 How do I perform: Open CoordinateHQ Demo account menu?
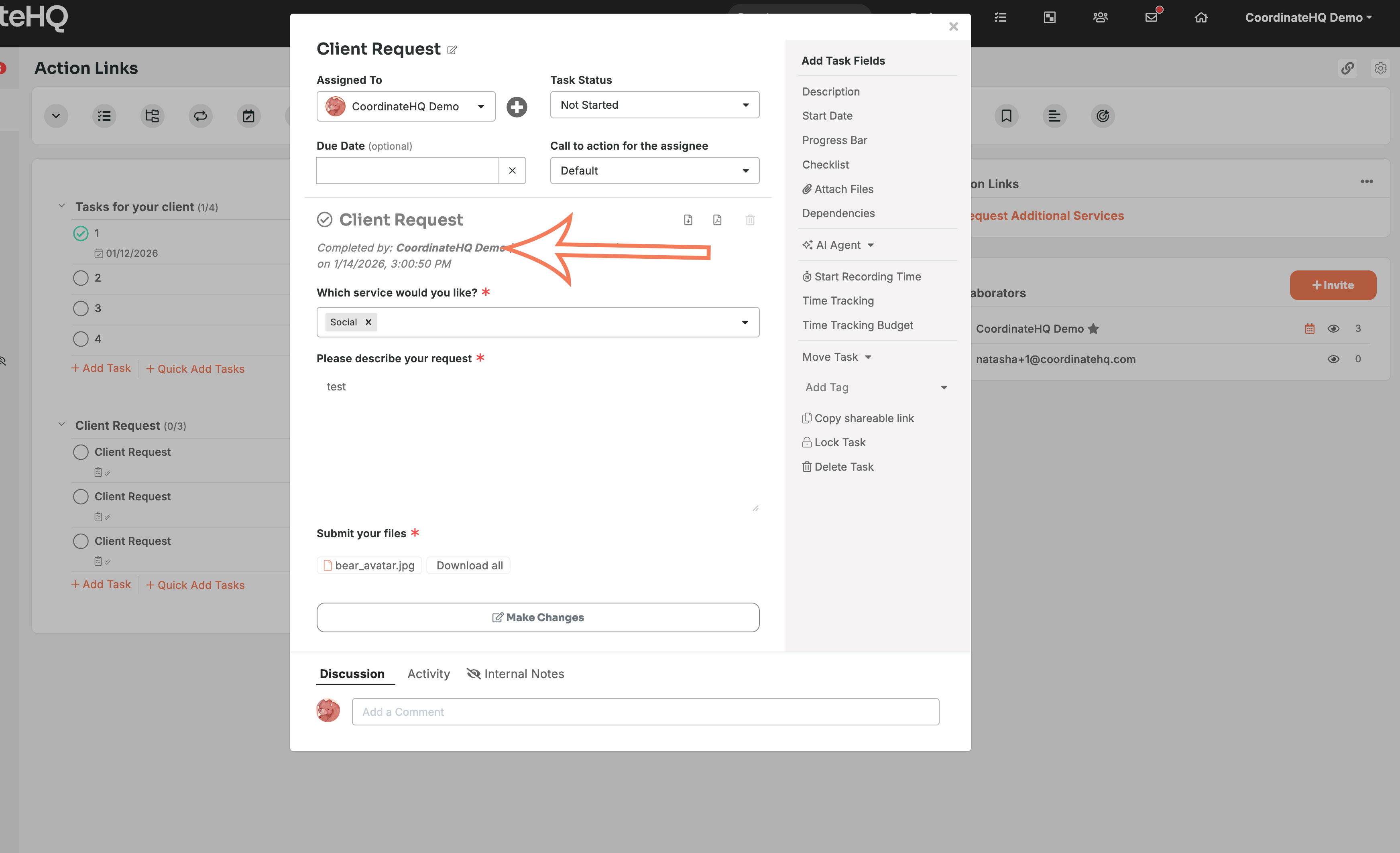tap(1308, 18)
